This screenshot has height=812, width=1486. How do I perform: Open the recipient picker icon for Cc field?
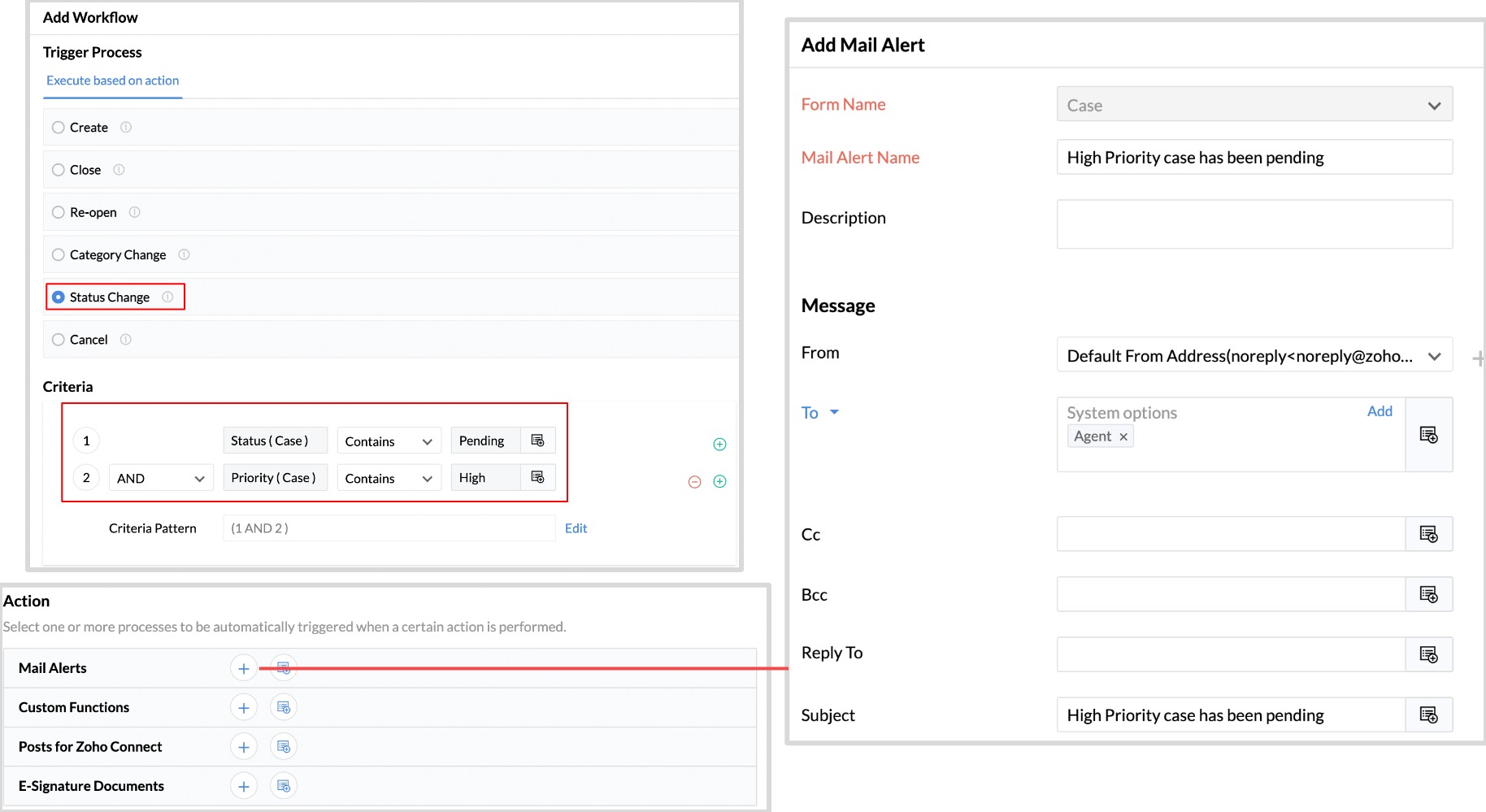[1428, 534]
